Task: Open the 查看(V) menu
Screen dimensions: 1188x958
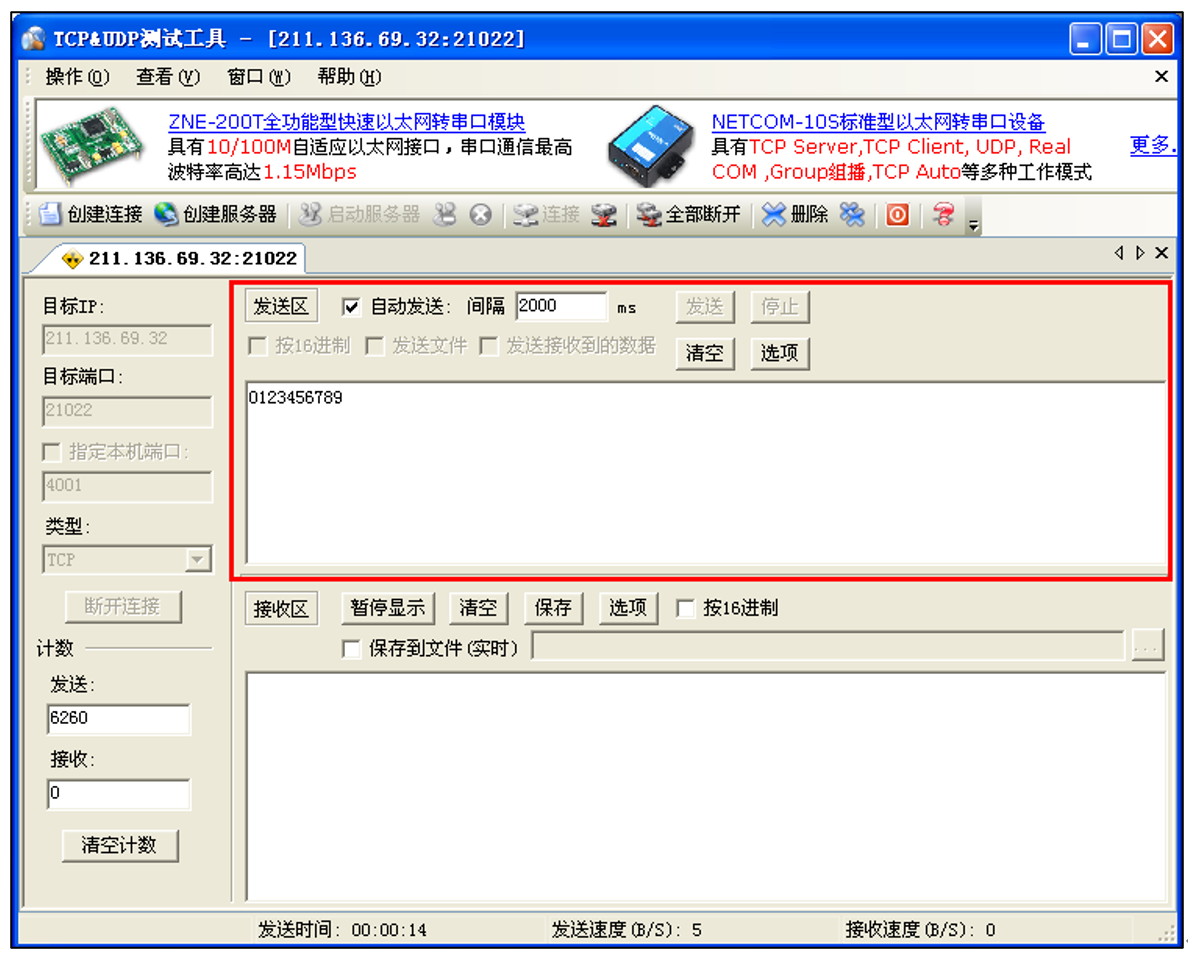Action: point(167,77)
